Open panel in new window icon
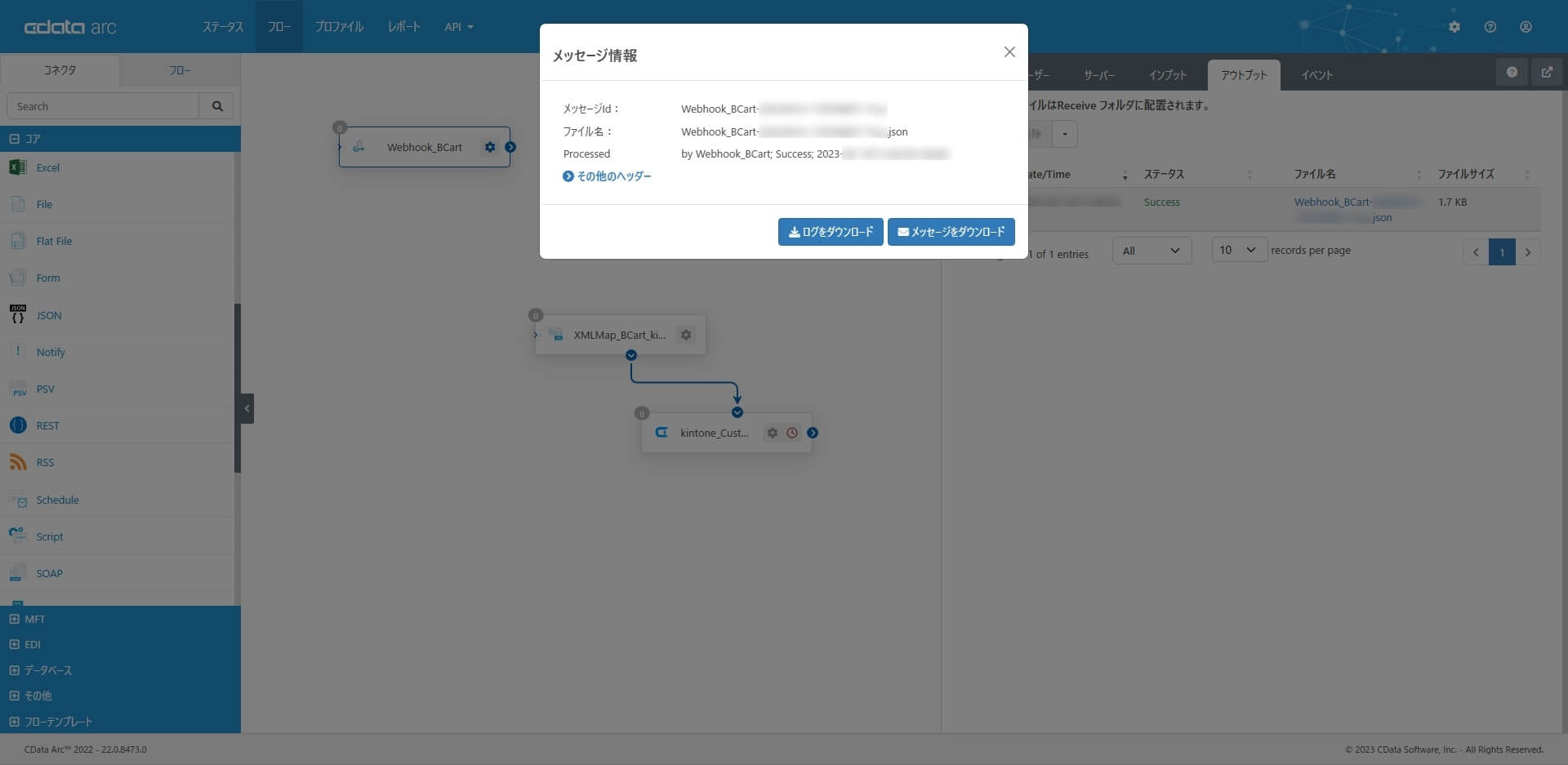Screen dimensions: 1568x765 (1547, 72)
